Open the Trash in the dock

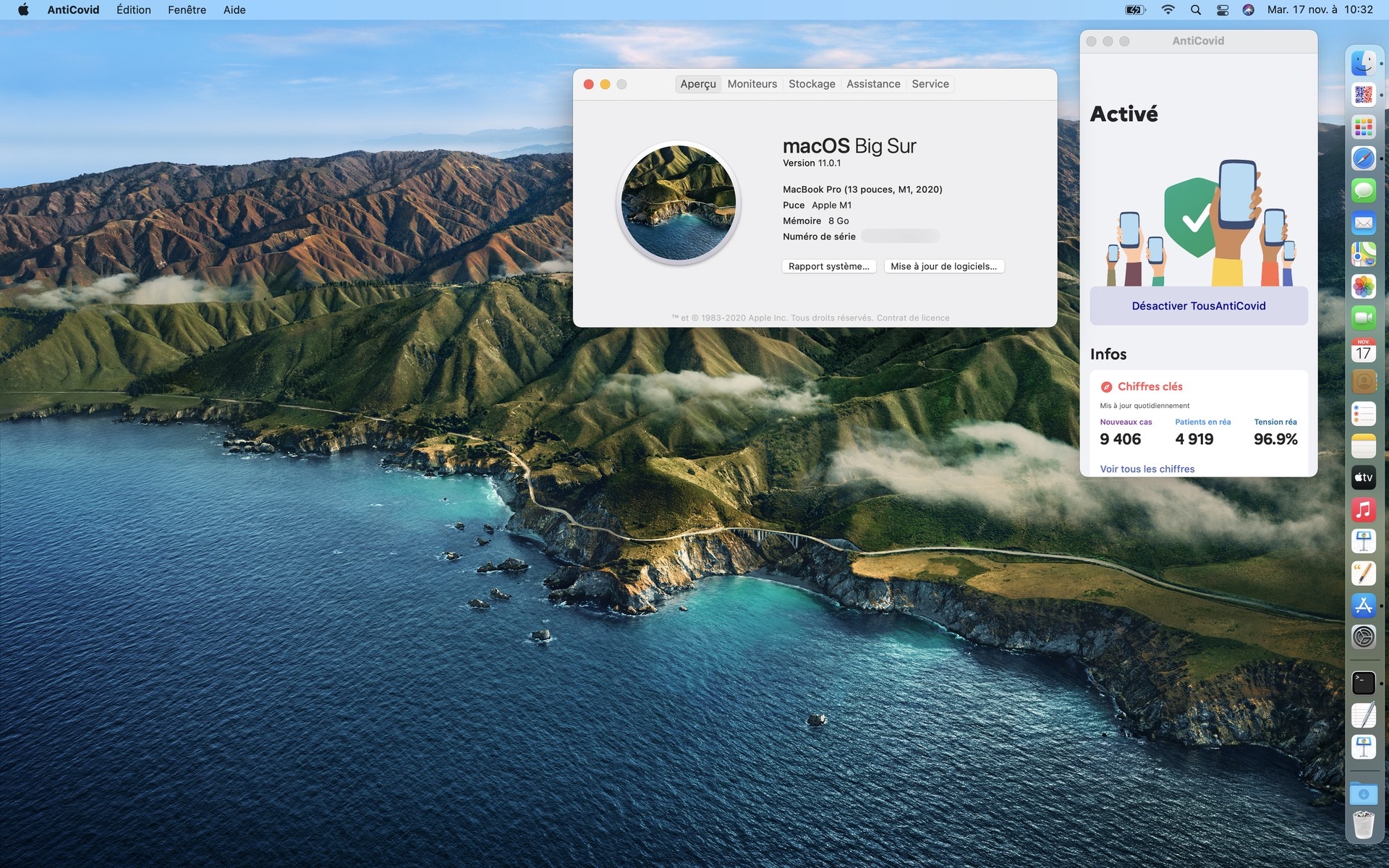click(x=1363, y=825)
